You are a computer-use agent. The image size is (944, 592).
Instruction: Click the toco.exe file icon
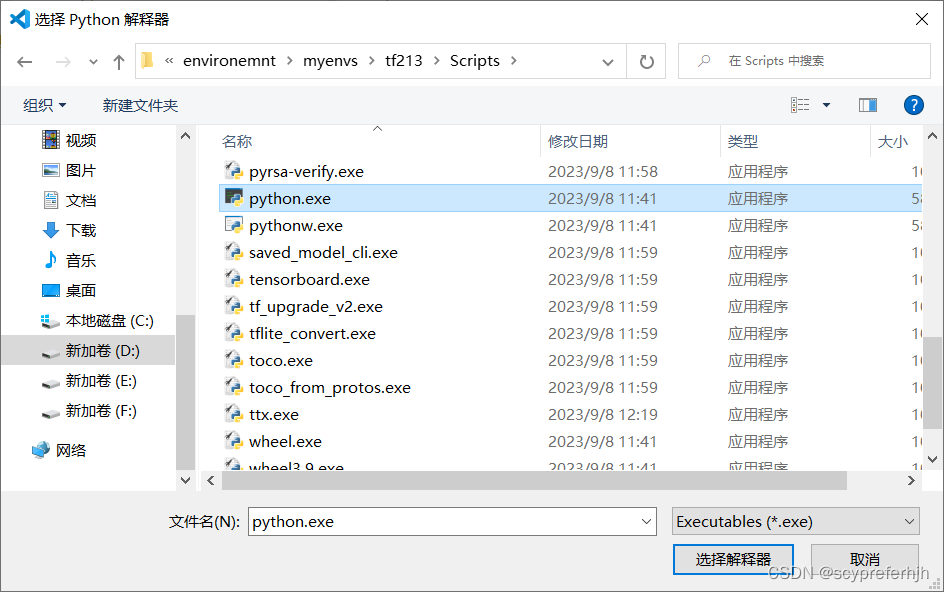point(233,360)
